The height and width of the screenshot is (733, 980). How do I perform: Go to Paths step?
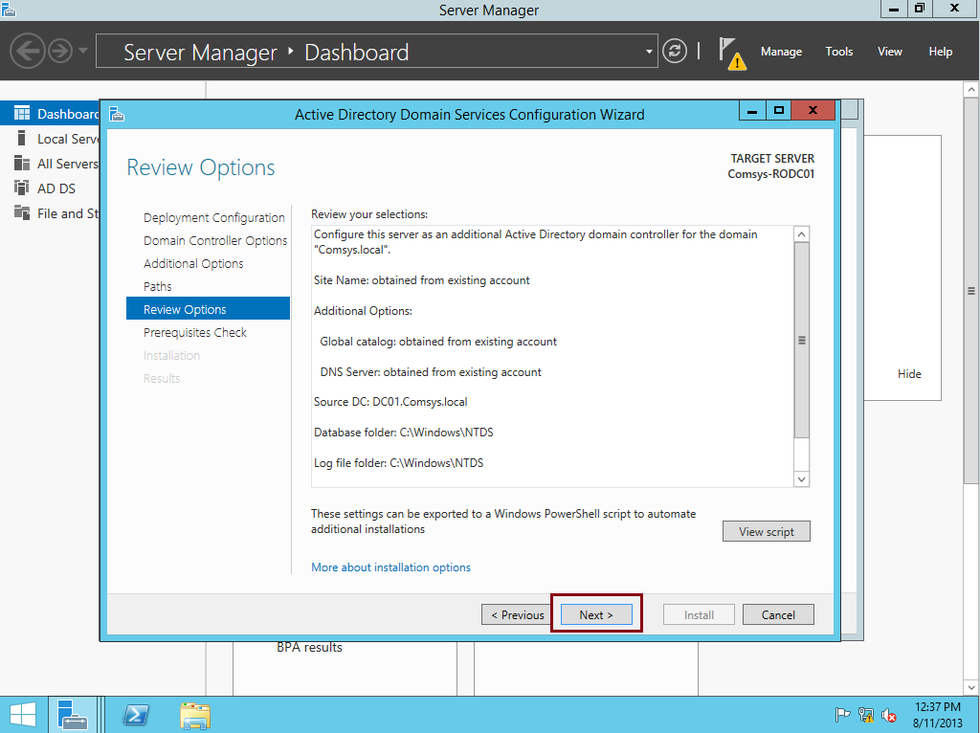pyautogui.click(x=158, y=286)
